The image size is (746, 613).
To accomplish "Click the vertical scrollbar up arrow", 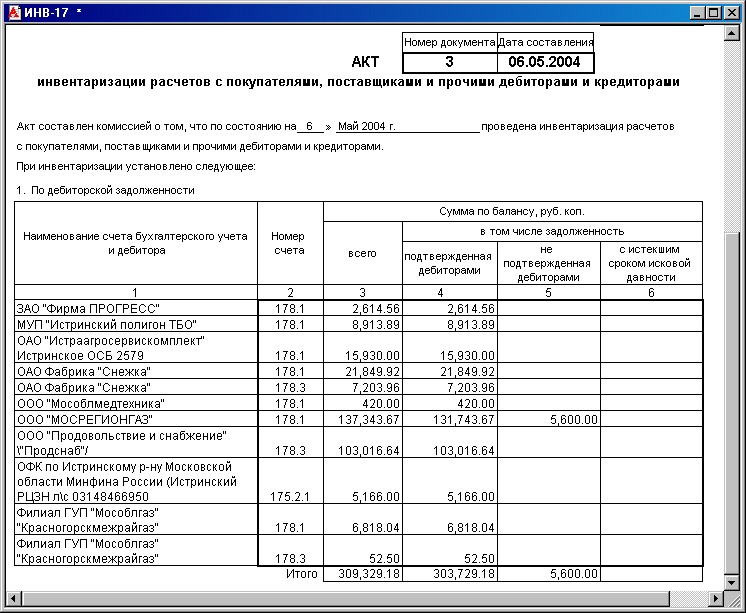I will (x=731, y=33).
